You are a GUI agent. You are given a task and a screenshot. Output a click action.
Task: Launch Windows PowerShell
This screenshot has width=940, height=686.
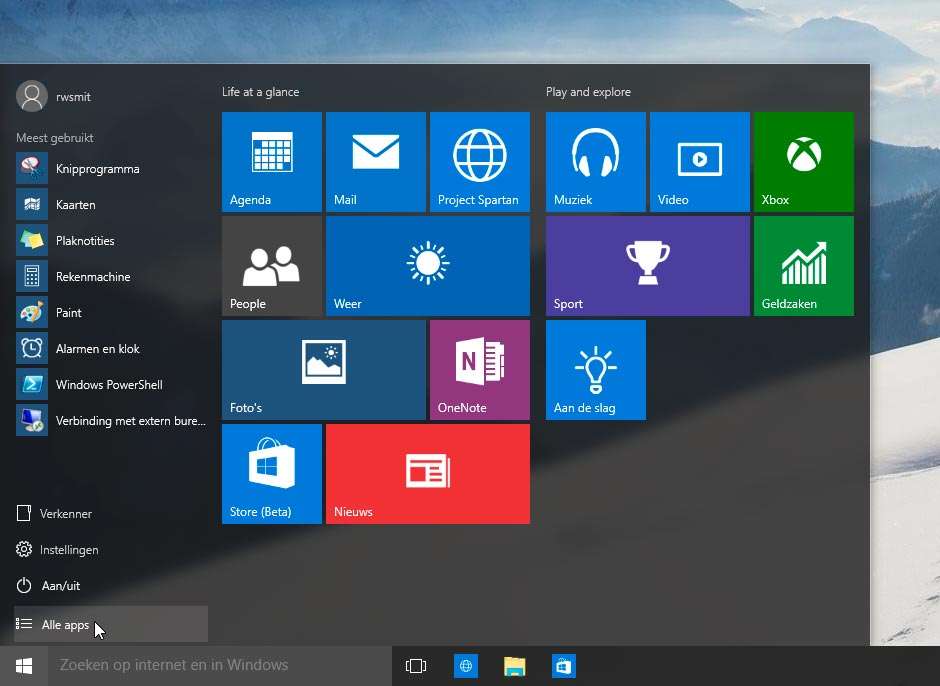point(111,384)
